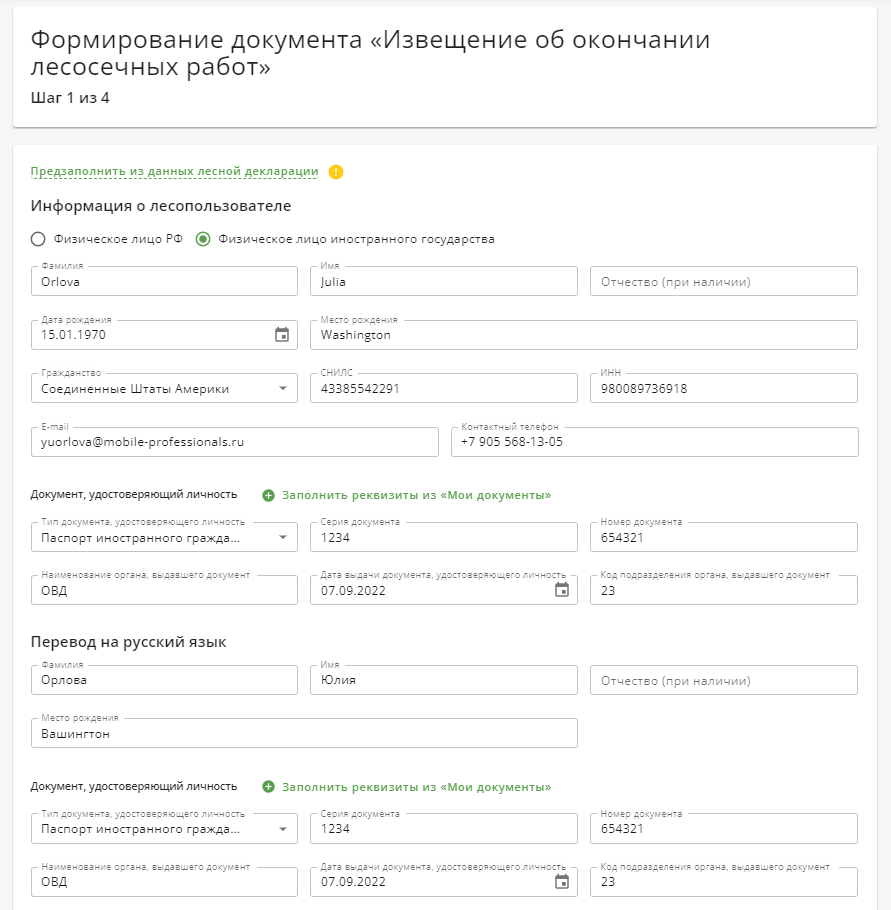This screenshot has width=891, height=910.
Task: Focus the E-mail input field
Action: [x=235, y=442]
